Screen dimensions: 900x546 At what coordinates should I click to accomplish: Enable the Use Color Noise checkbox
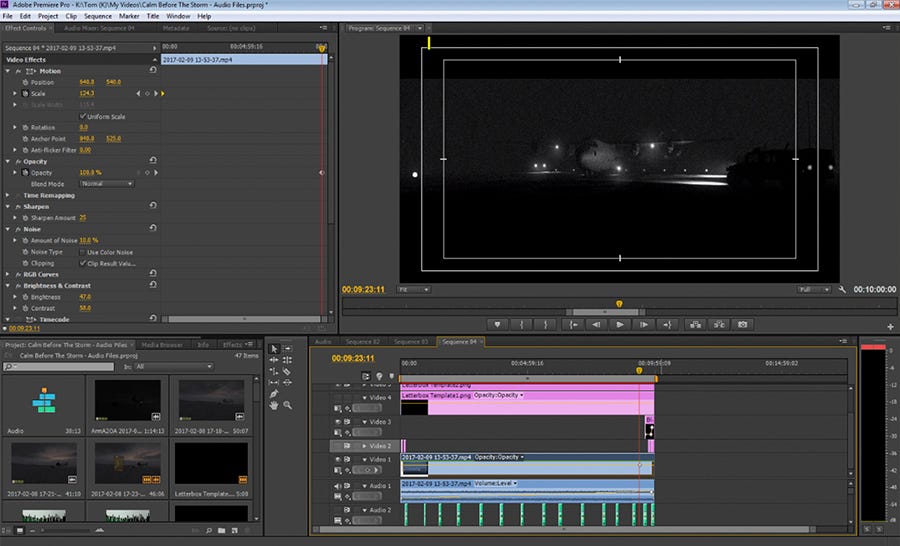point(82,252)
